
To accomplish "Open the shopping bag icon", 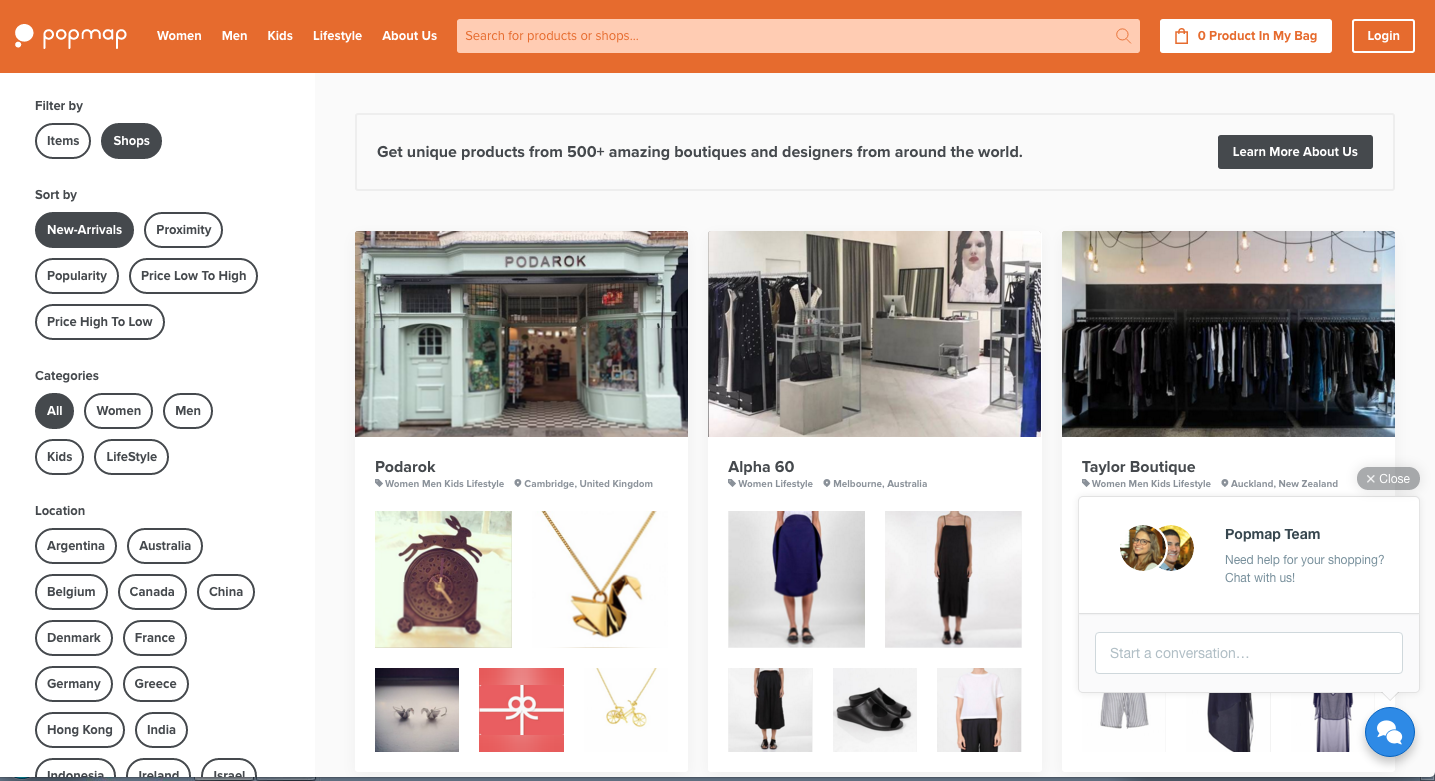I will pyautogui.click(x=1180, y=35).
